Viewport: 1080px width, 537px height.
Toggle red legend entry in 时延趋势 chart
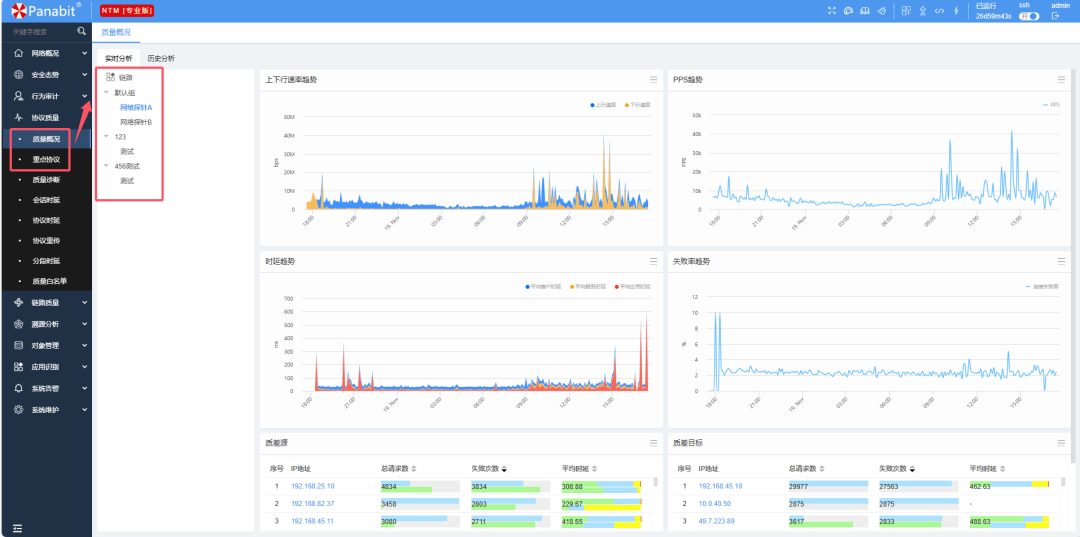point(633,286)
